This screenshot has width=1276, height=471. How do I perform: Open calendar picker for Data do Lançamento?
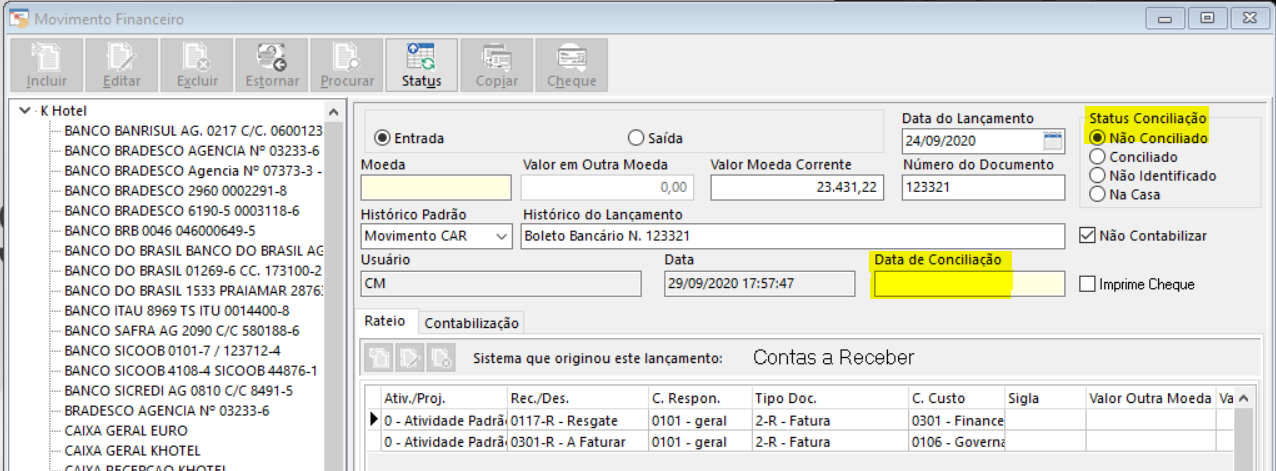coord(1052,139)
